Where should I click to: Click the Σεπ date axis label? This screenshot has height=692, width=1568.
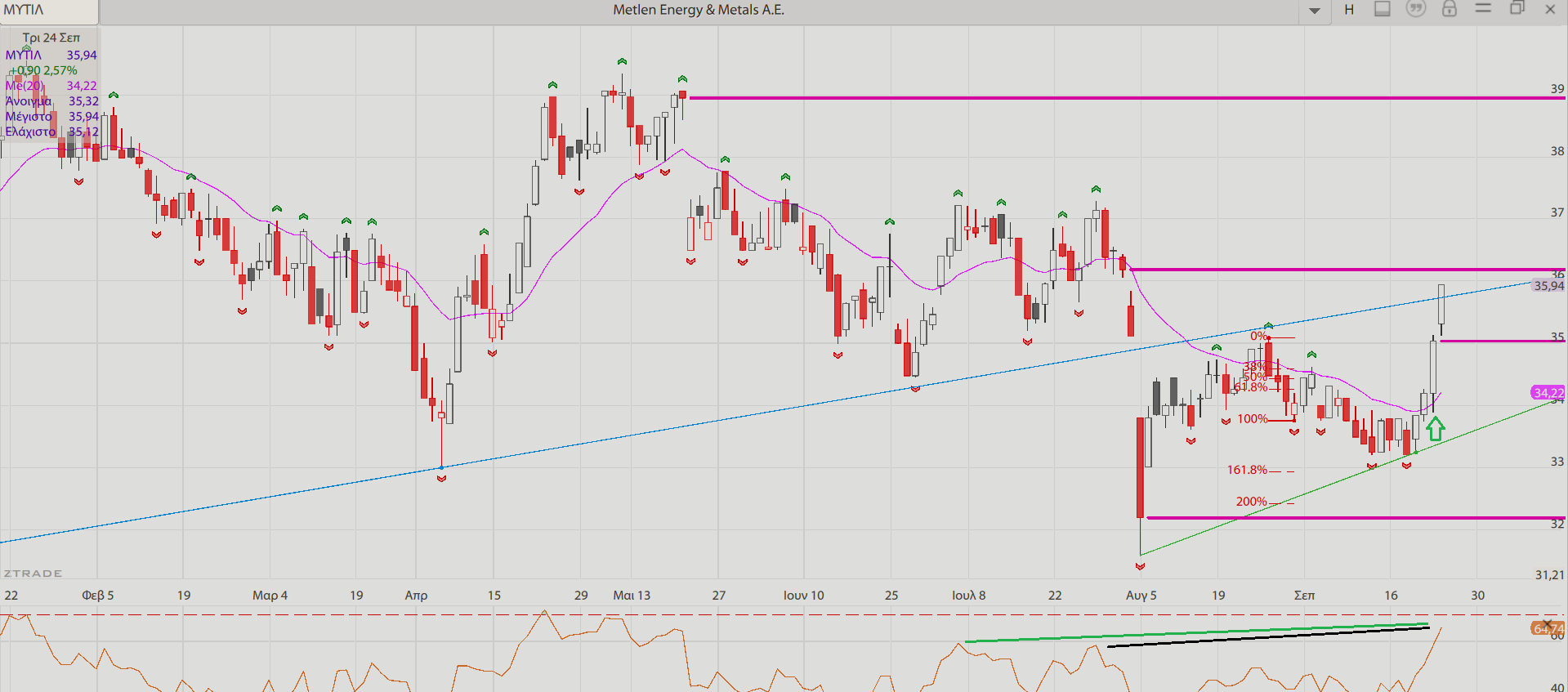coord(1304,596)
